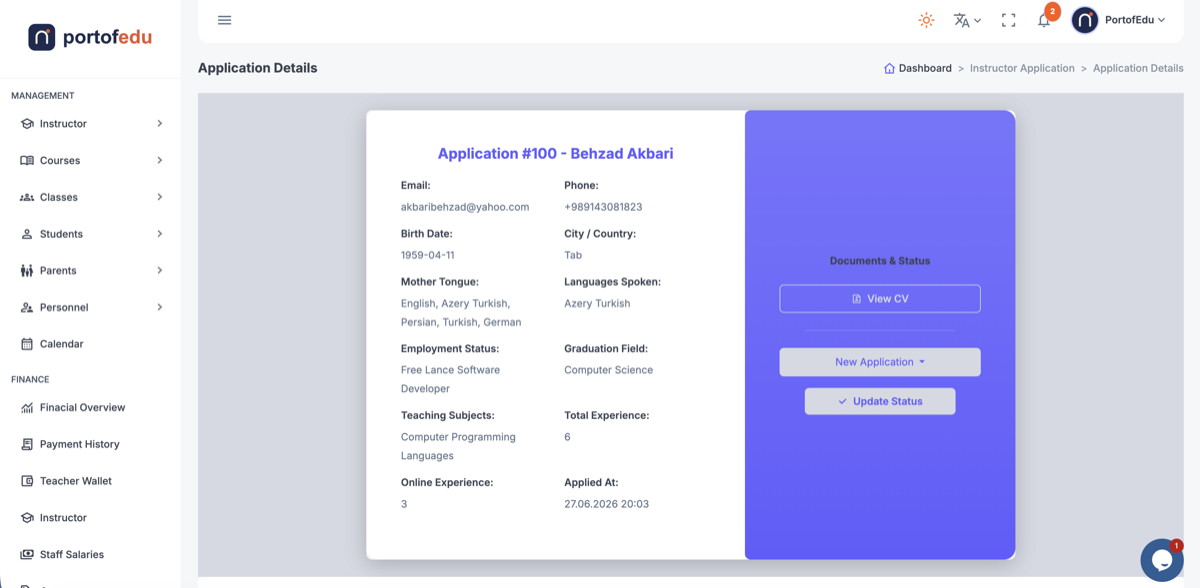Click email akbaribehzad@yahoo.com

(465, 207)
